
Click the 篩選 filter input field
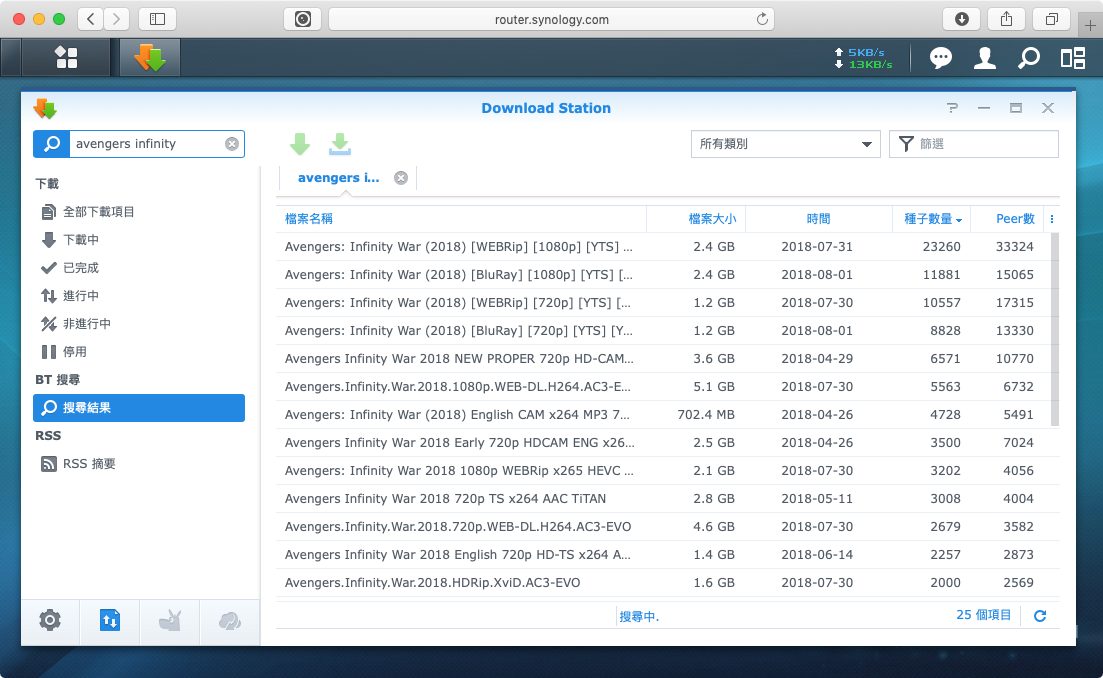coord(974,143)
